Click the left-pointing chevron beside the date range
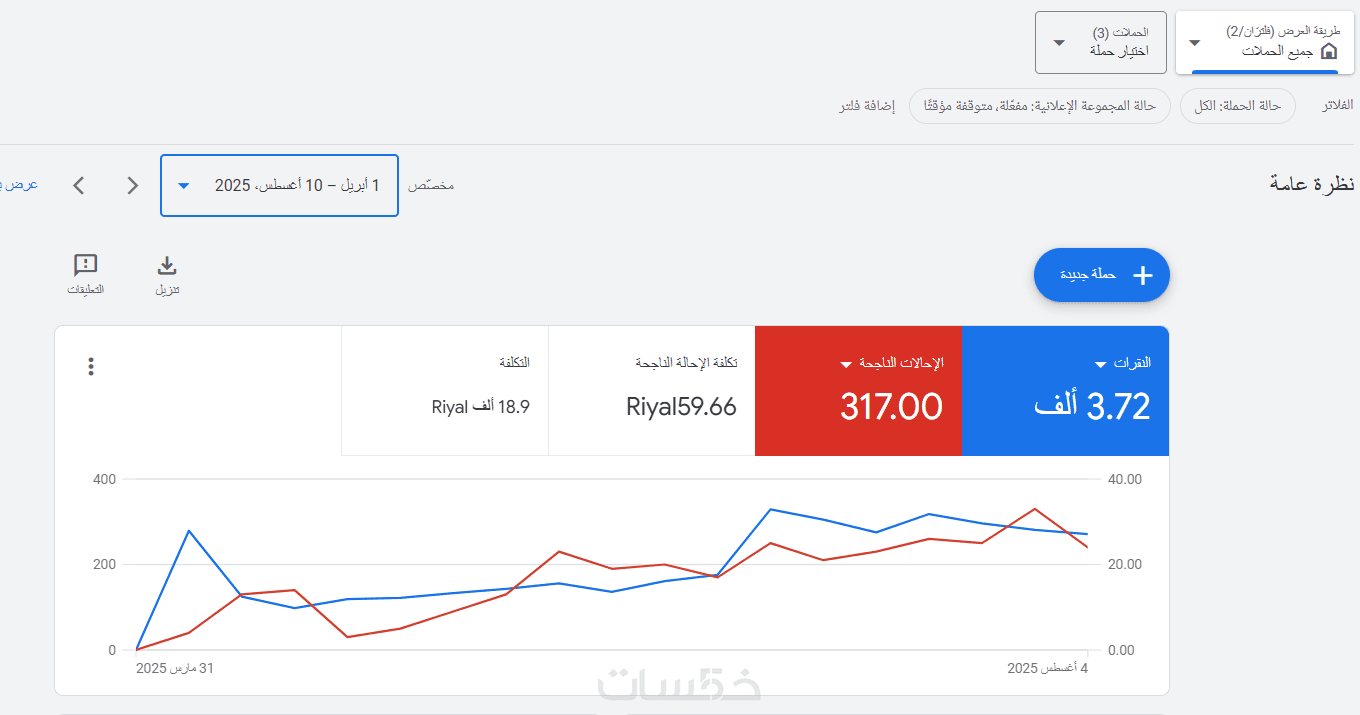The height and width of the screenshot is (715, 1360). click(79, 185)
